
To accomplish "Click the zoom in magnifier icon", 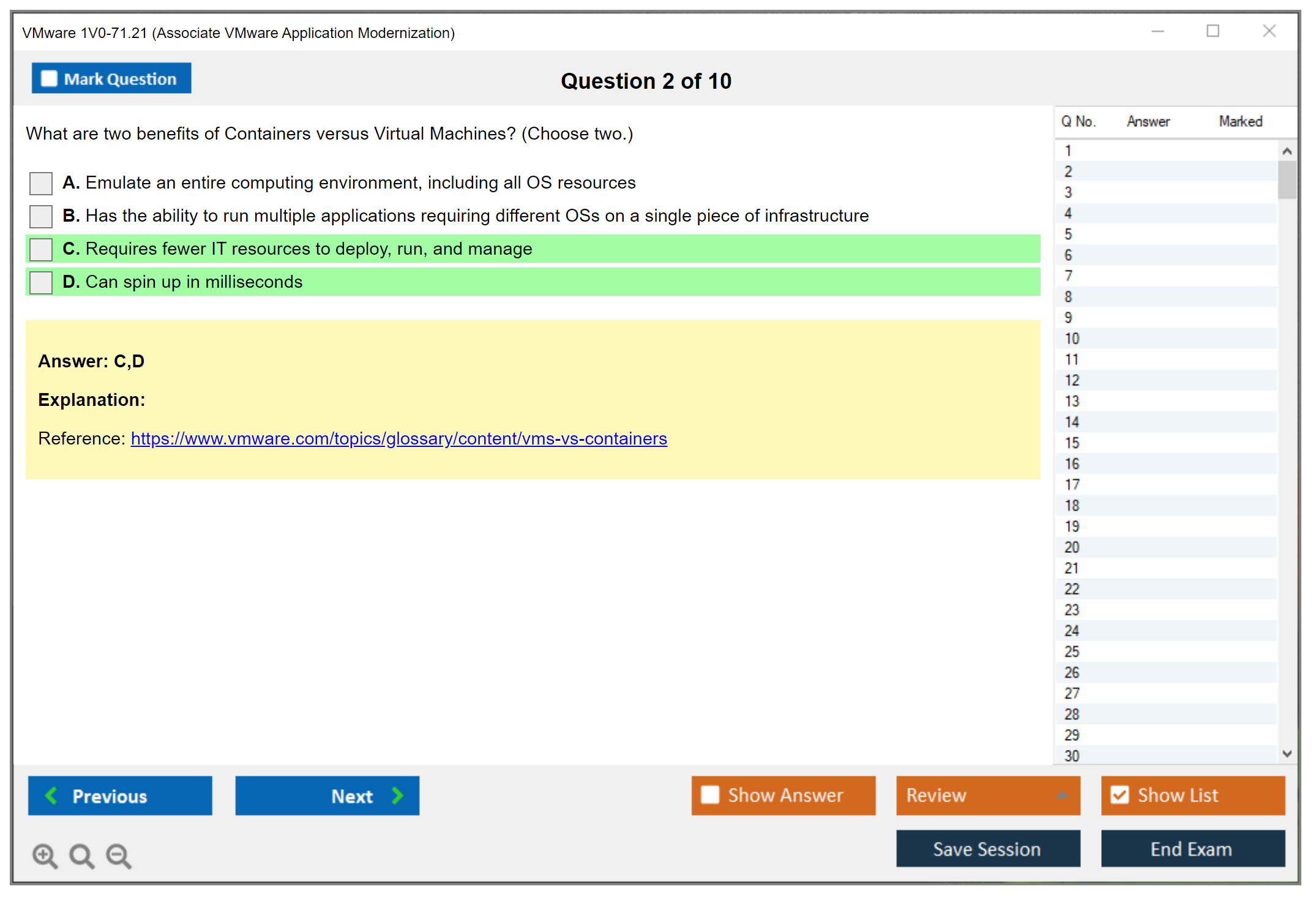I will (44, 855).
